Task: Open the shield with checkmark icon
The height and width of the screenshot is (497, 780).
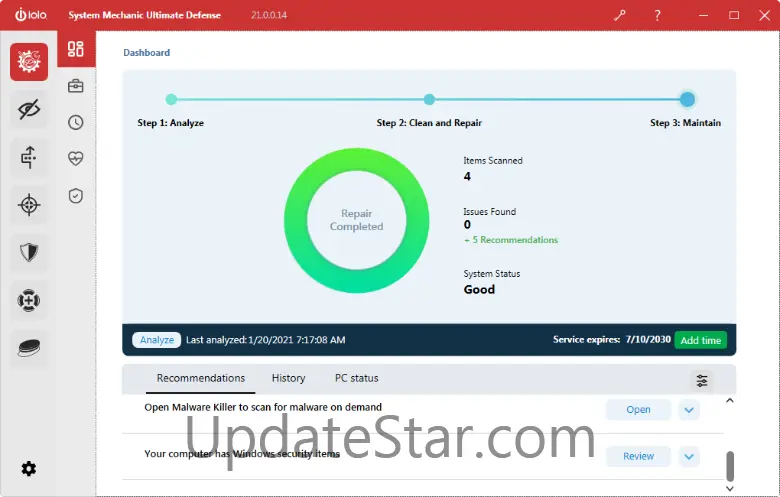Action: pos(76,196)
